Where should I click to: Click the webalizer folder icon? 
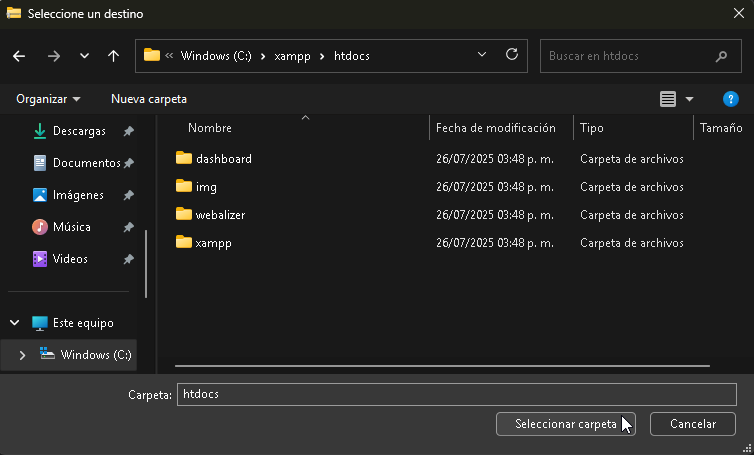click(x=184, y=214)
